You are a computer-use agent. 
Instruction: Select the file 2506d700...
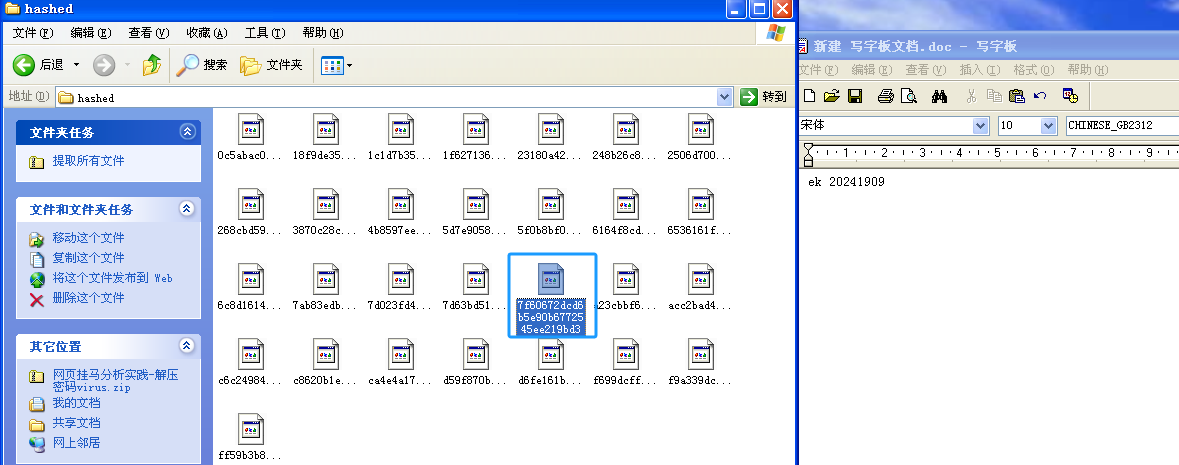(700, 138)
